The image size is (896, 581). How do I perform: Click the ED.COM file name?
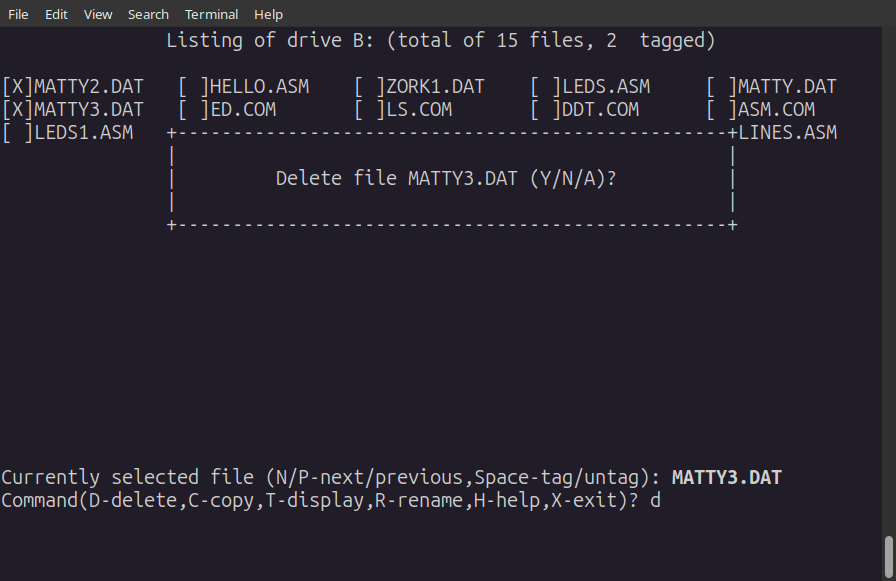[243, 110]
